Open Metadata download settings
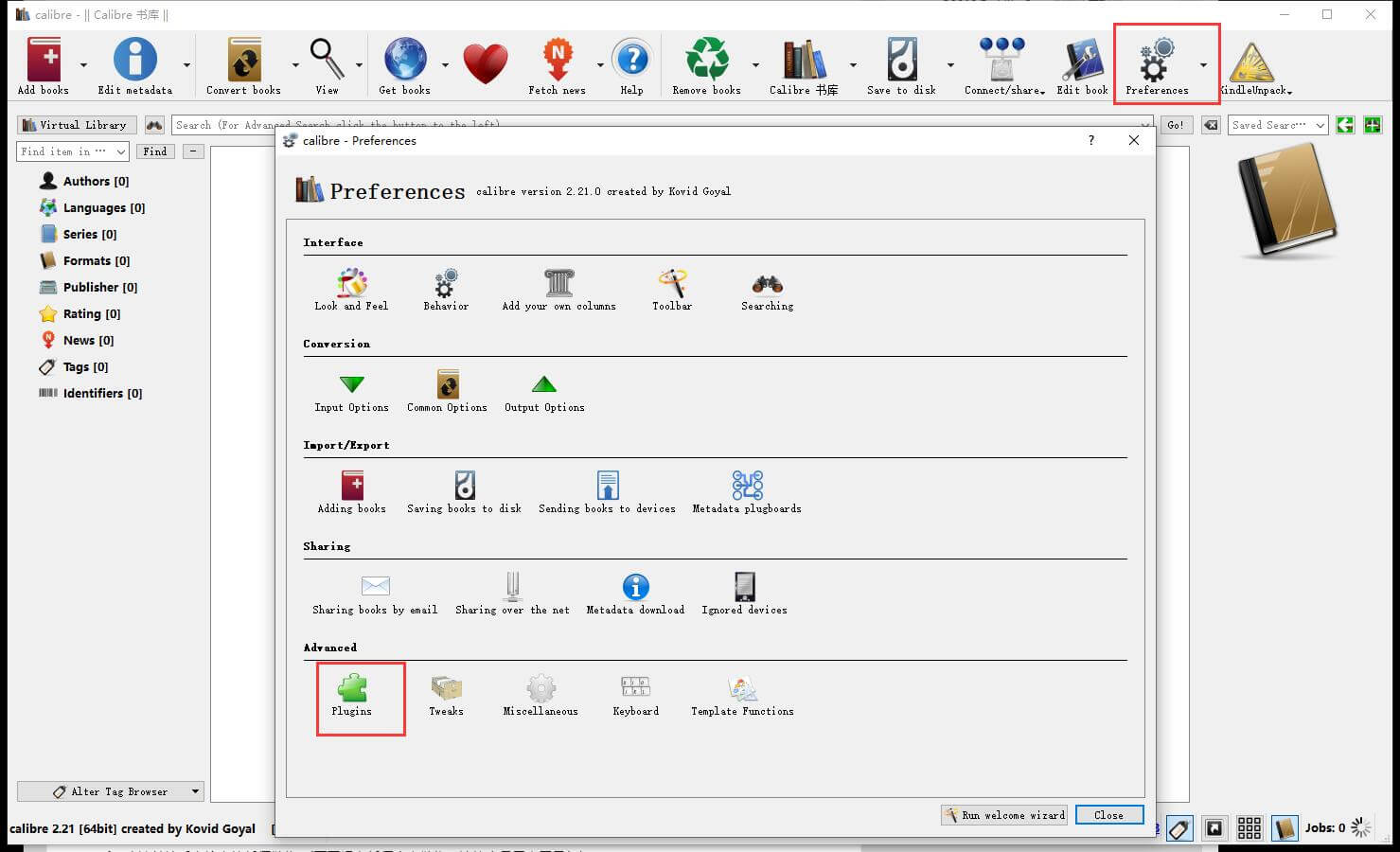Viewport: 1400px width, 852px height. (x=635, y=594)
